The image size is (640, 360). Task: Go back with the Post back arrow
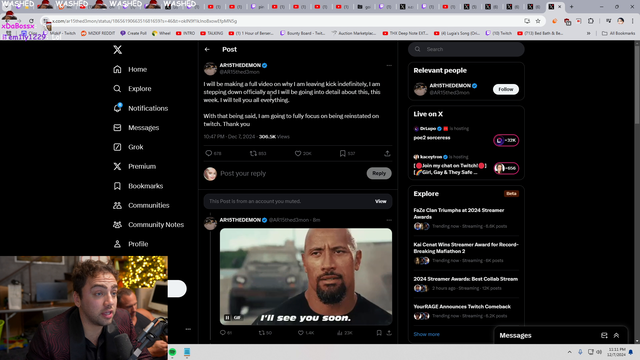click(207, 49)
